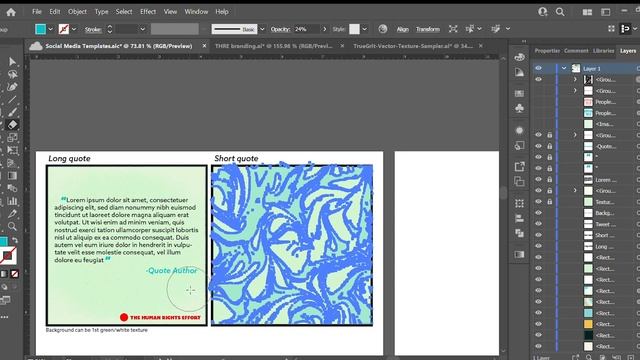Toggle visibility of Backg... layer row
The image size is (640, 360).
coord(538,213)
